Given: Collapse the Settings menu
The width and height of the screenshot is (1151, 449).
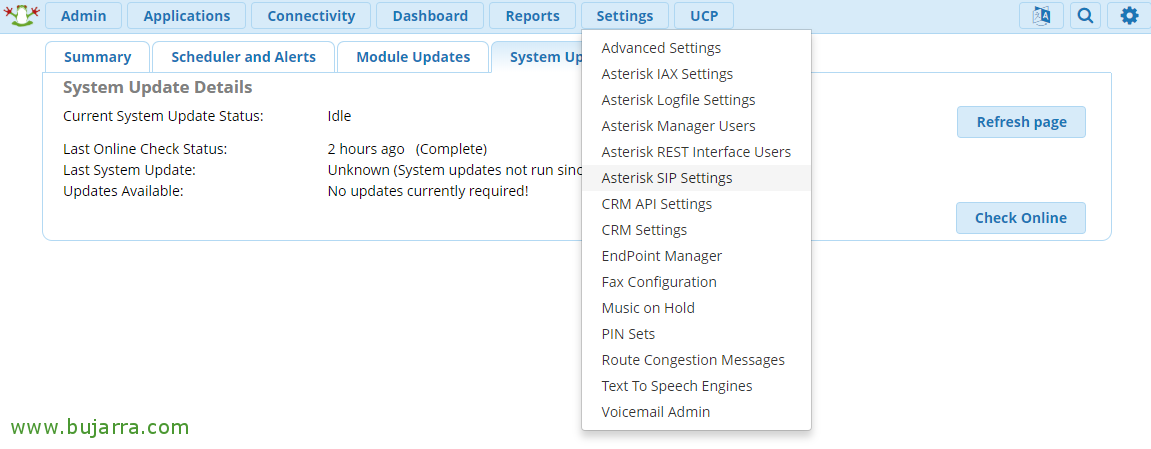Looking at the screenshot, I should pos(625,15).
